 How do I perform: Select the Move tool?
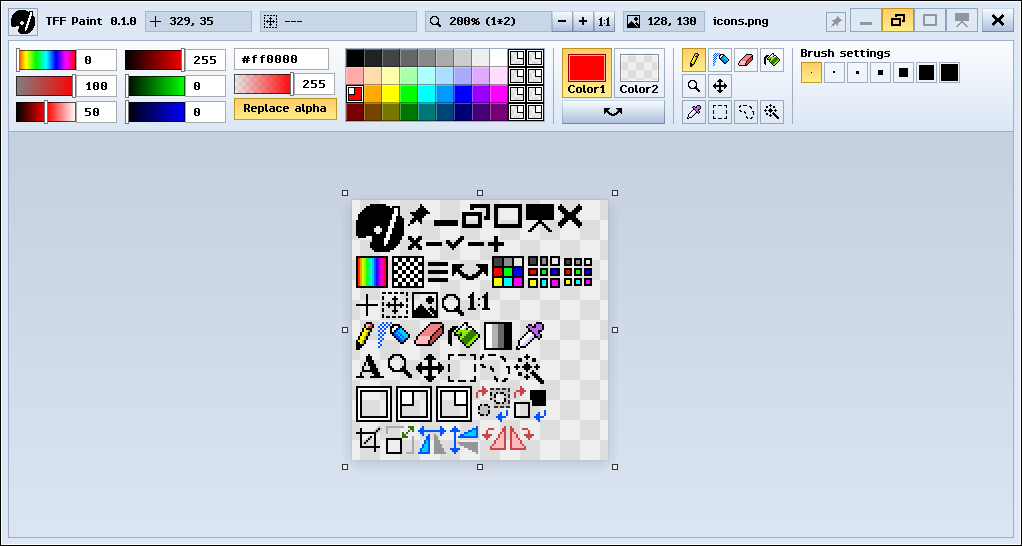pyautogui.click(x=719, y=86)
